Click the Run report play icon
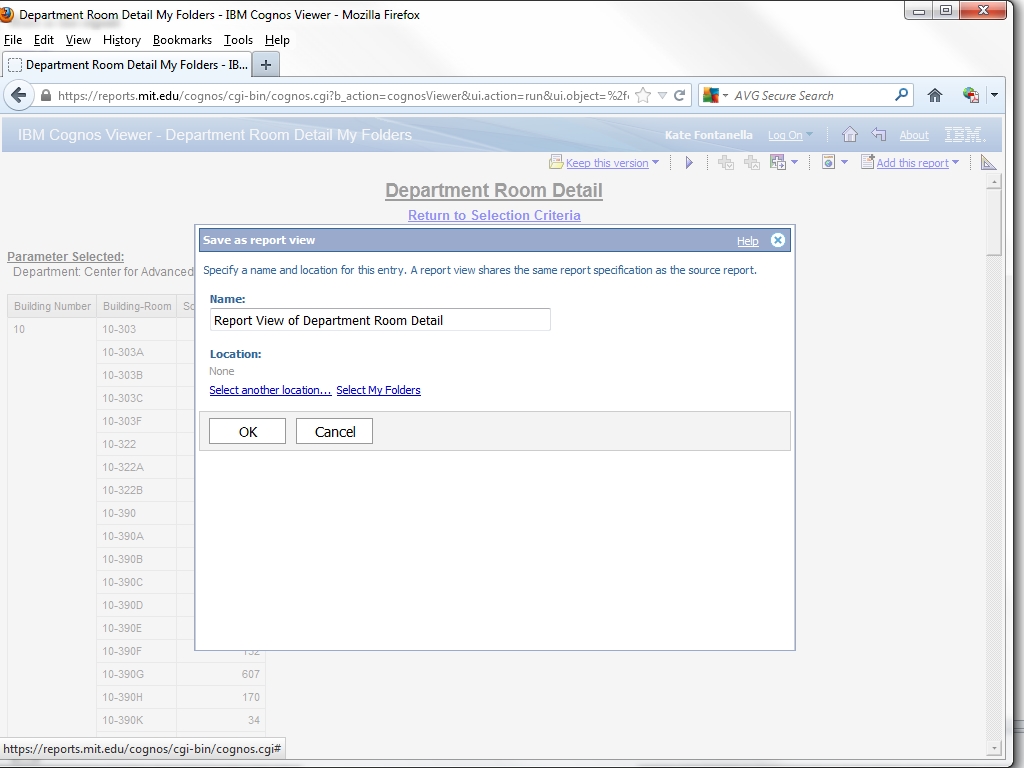Image resolution: width=1024 pixels, height=768 pixels. [689, 163]
